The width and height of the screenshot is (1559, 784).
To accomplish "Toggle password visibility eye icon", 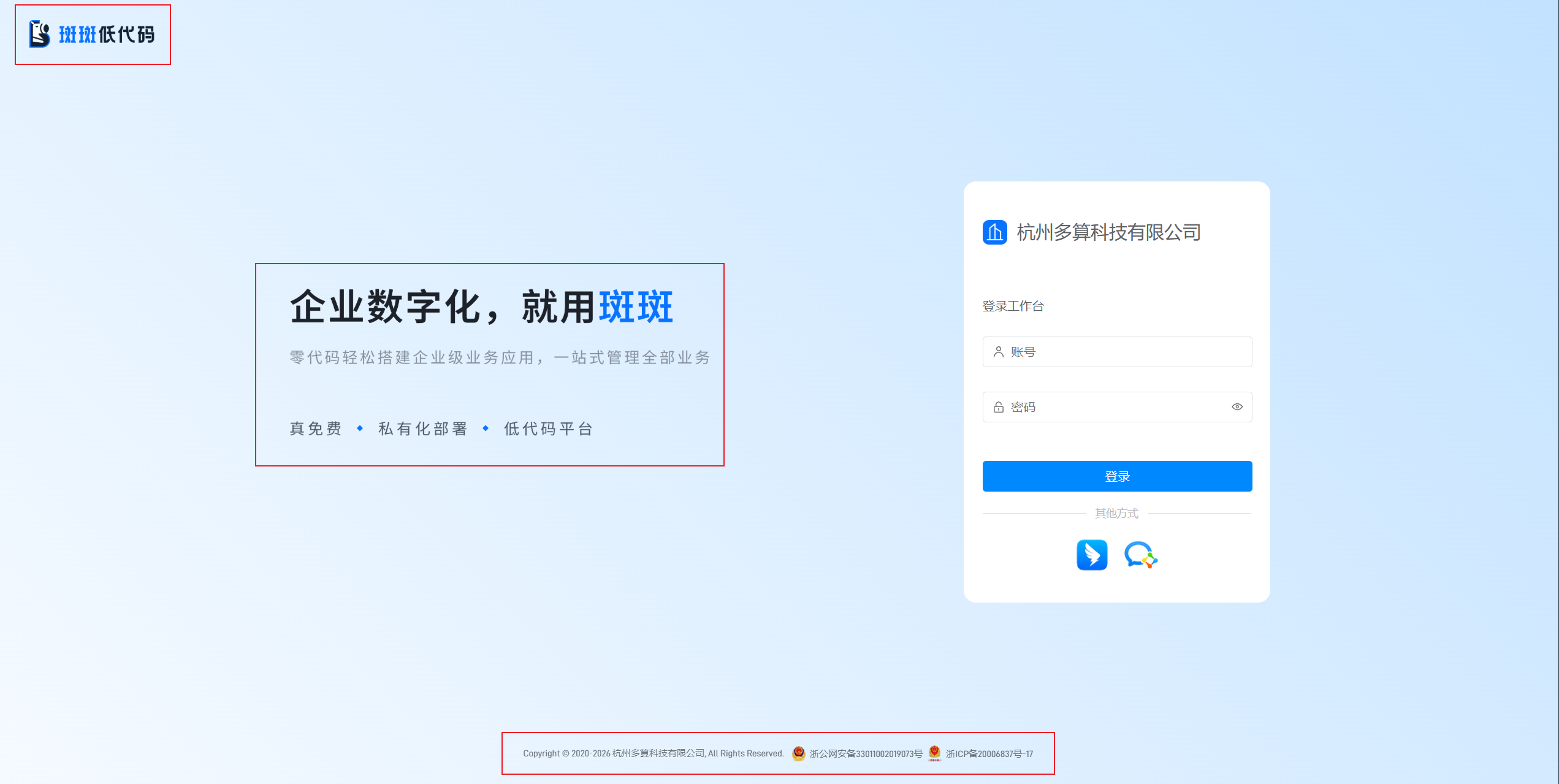I will coord(1237,407).
